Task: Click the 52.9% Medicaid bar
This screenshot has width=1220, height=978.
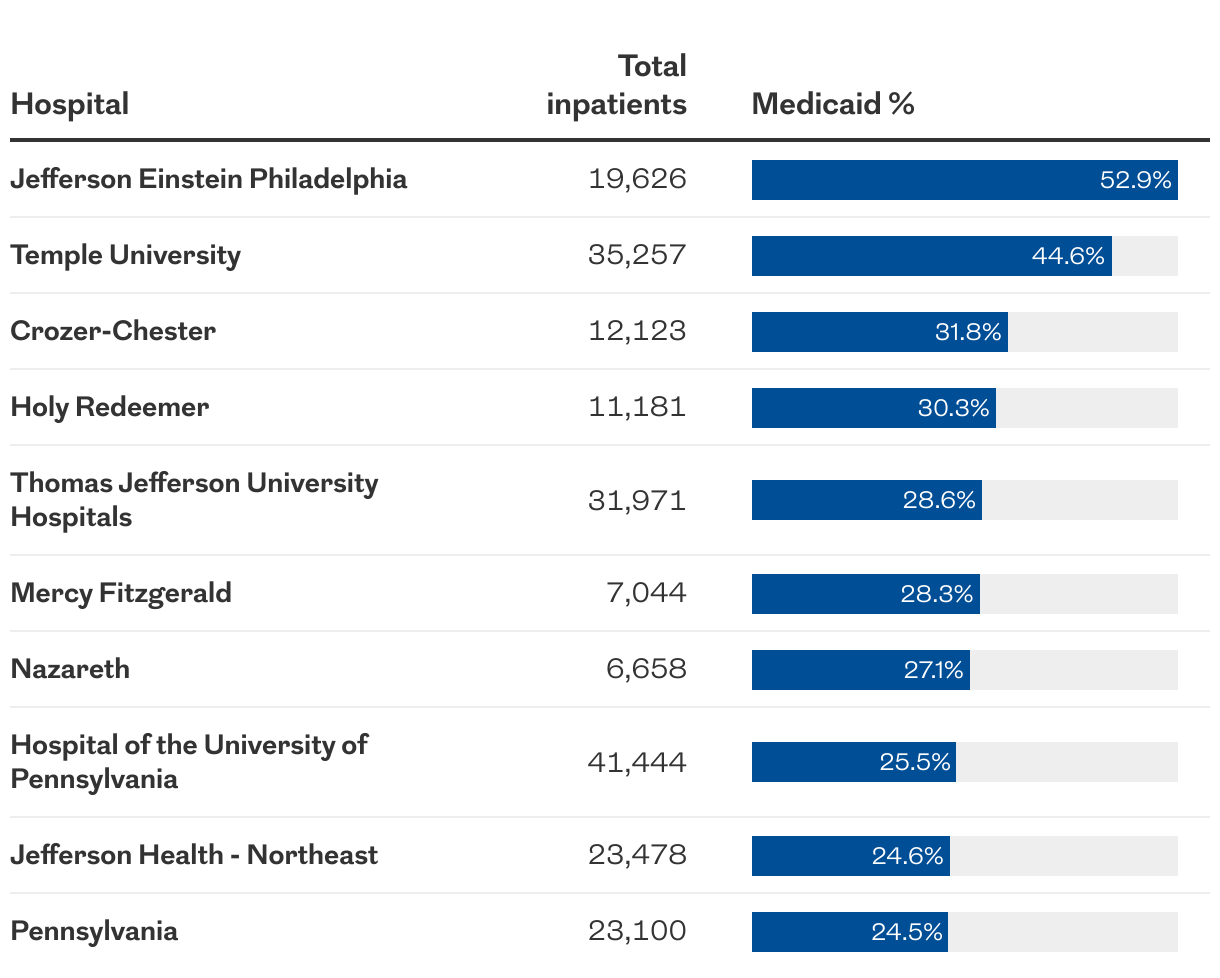Action: click(x=965, y=180)
